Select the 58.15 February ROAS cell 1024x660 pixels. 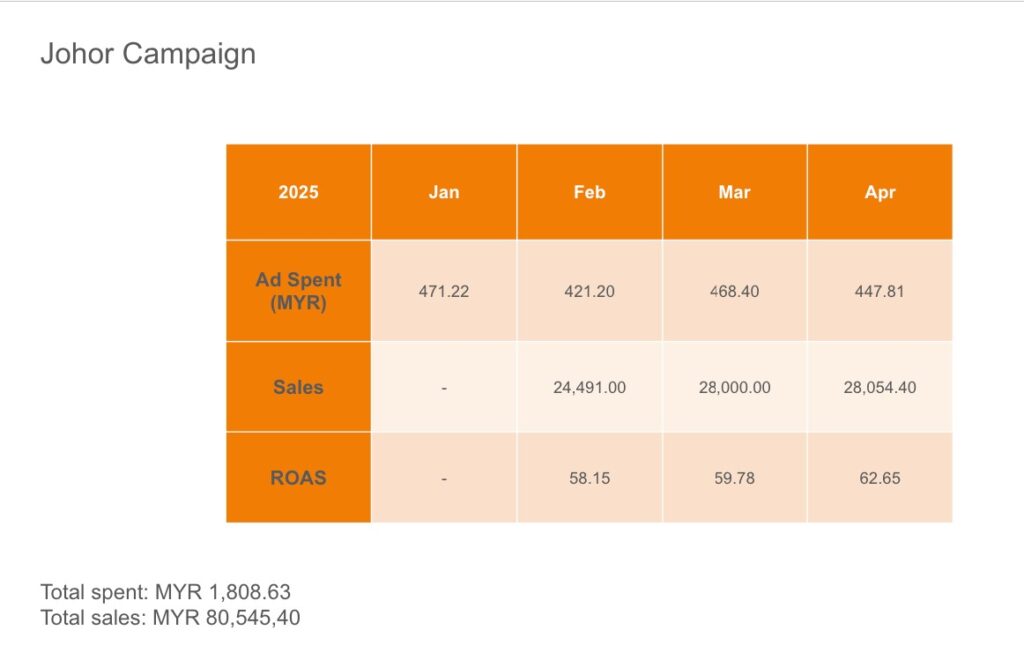coord(589,478)
